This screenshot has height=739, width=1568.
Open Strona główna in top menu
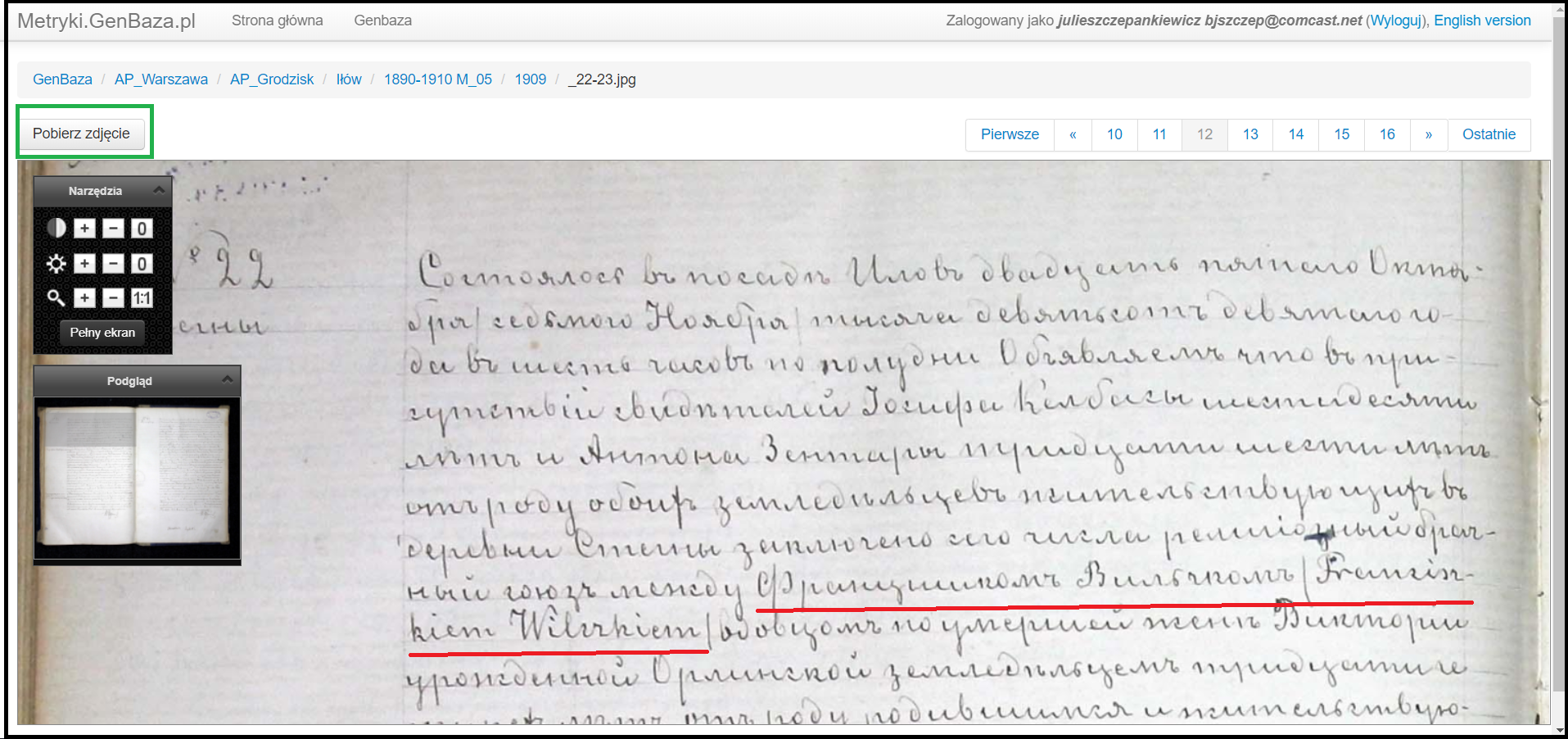click(277, 20)
